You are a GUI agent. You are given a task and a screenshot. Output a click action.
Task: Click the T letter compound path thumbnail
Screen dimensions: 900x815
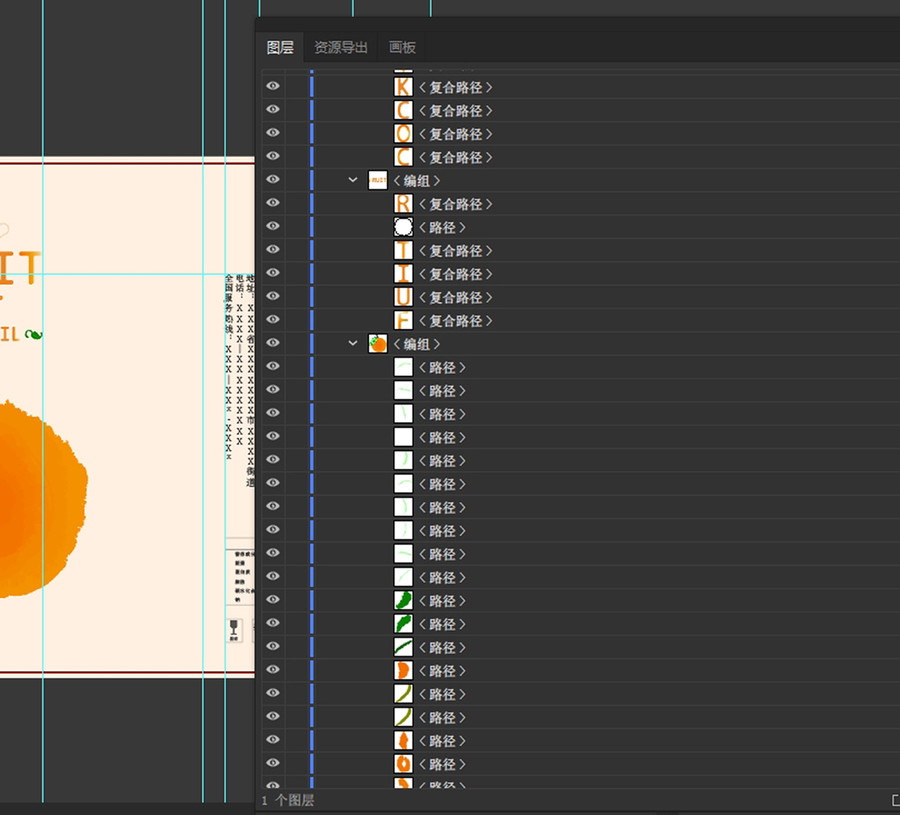click(403, 251)
